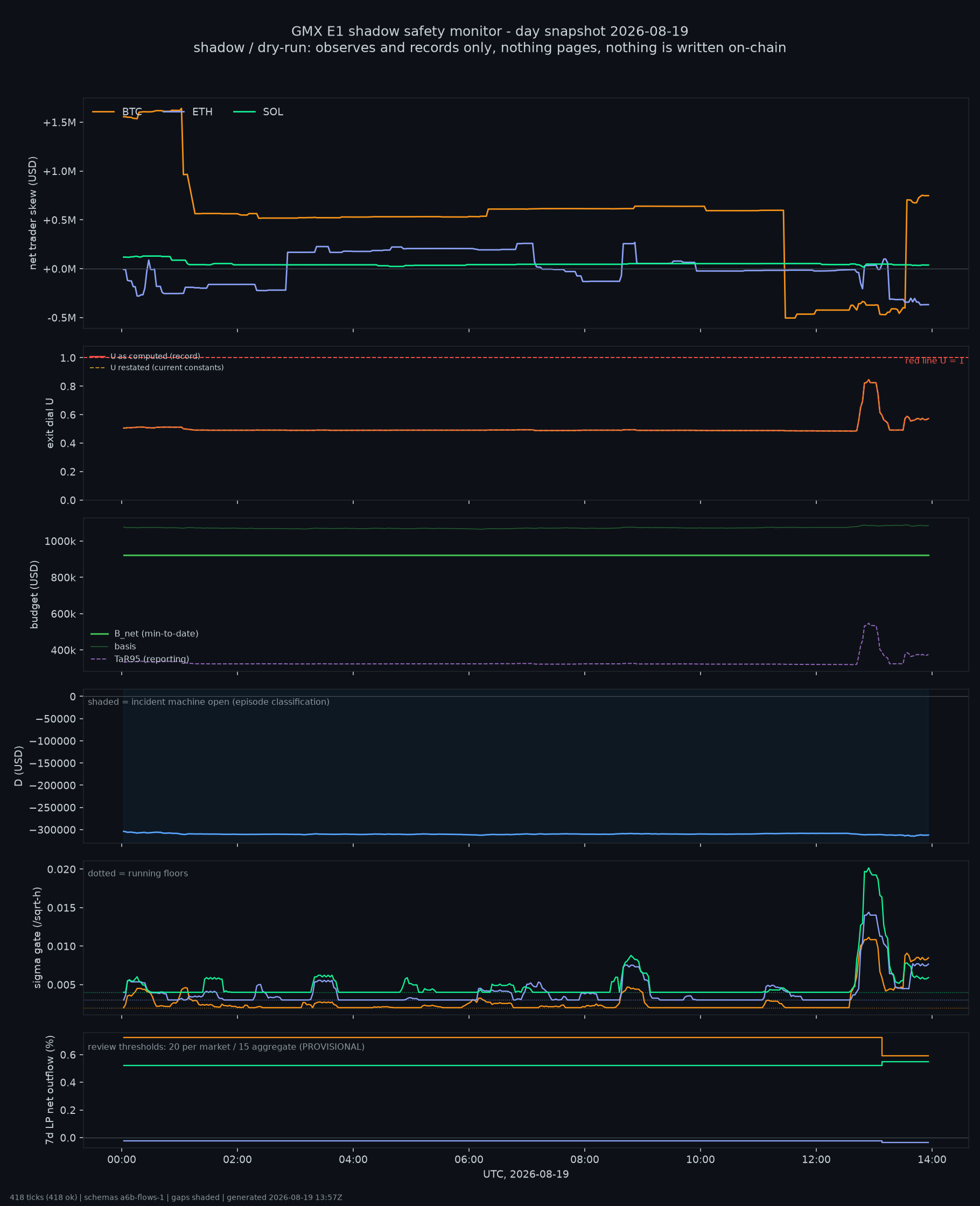Click 'TaR95 (reporting)' legend entry
Viewport: 980px width, 1206px height.
[151, 659]
